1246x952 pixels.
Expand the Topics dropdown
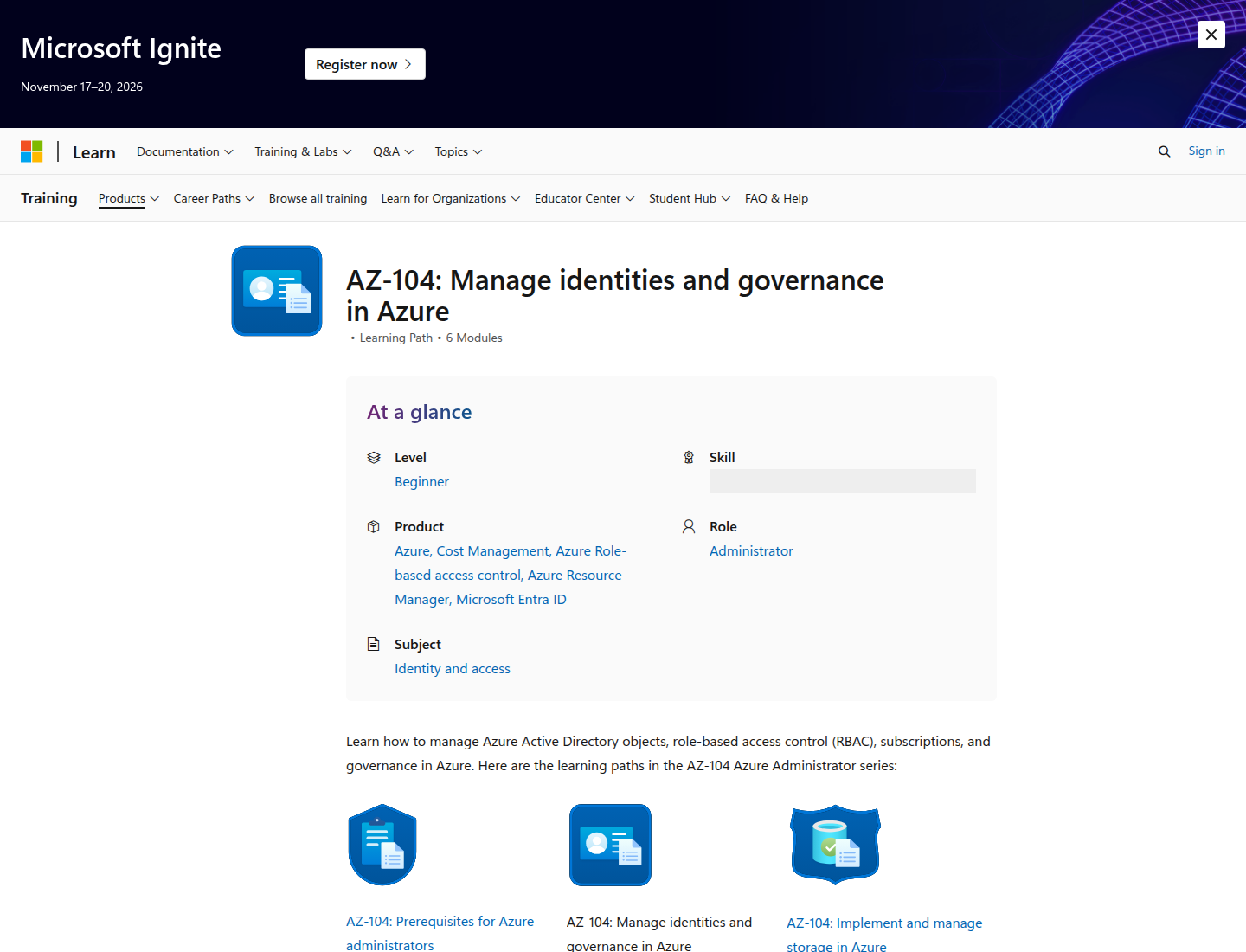[x=459, y=151]
